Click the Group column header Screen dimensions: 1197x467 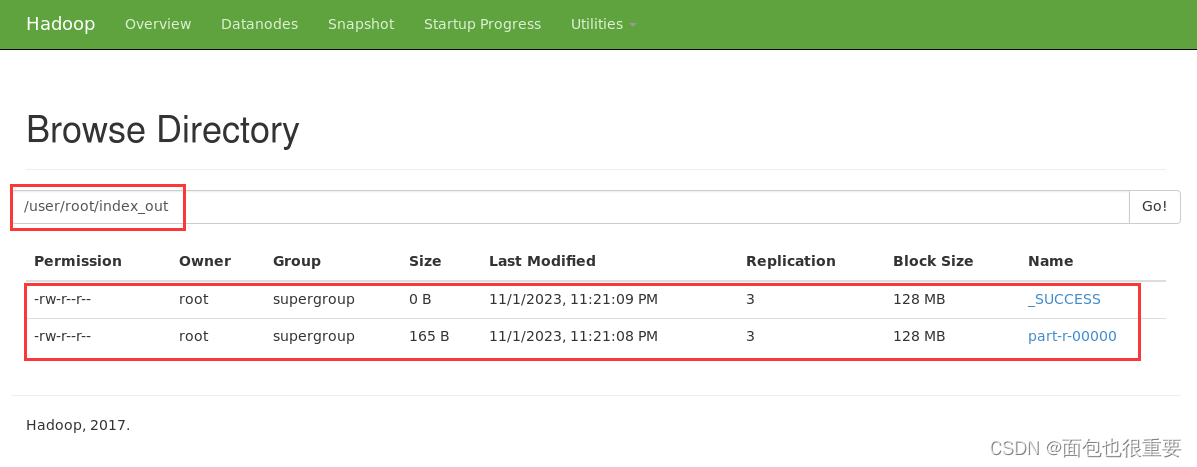coord(297,261)
